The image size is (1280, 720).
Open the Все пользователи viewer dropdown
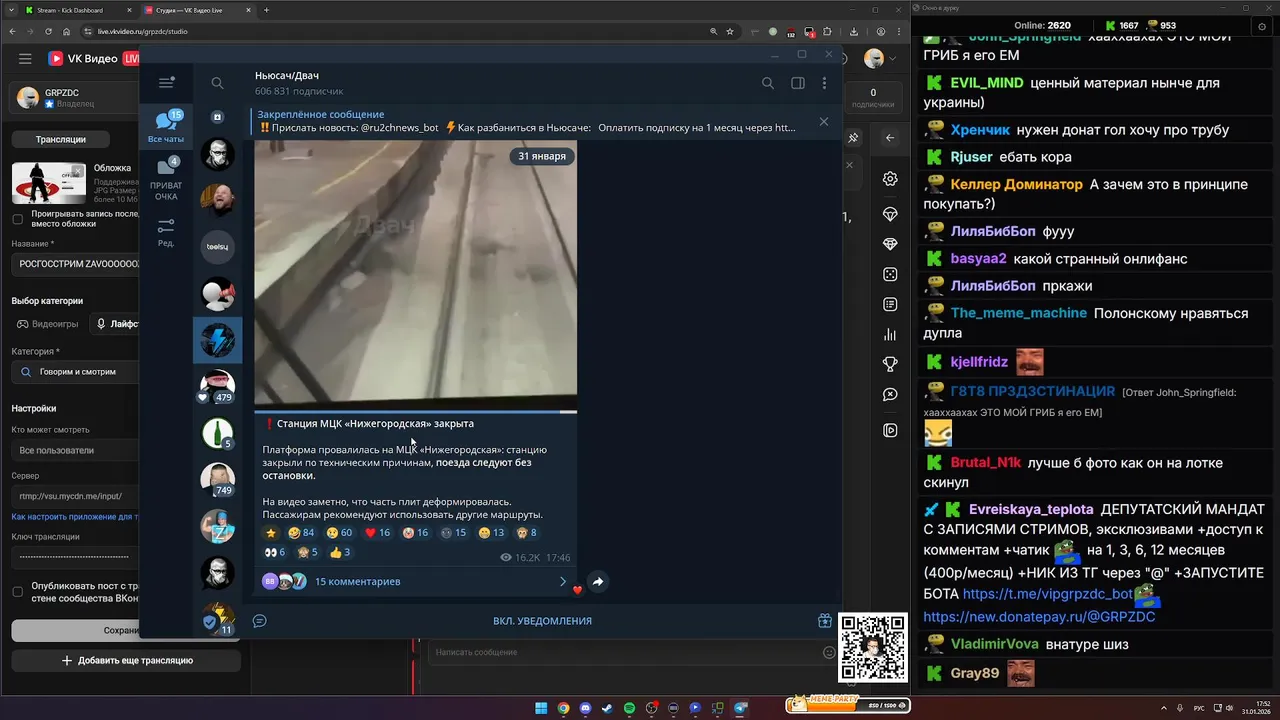76,450
